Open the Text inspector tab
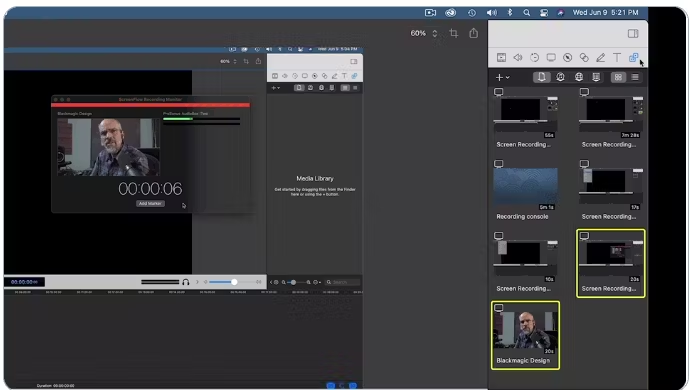The image size is (690, 390). tap(617, 58)
